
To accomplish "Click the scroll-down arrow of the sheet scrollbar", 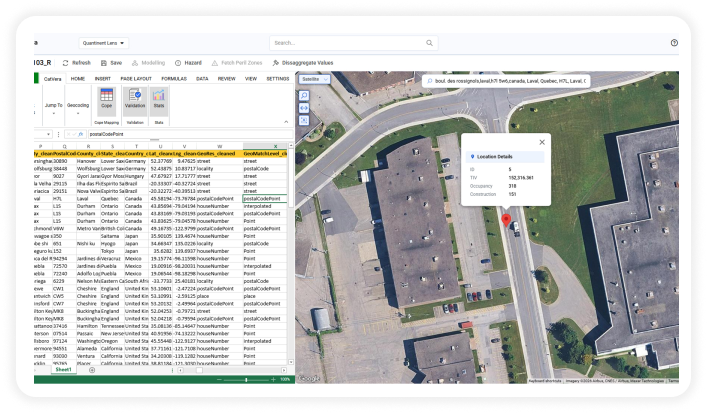I will (291, 362).
